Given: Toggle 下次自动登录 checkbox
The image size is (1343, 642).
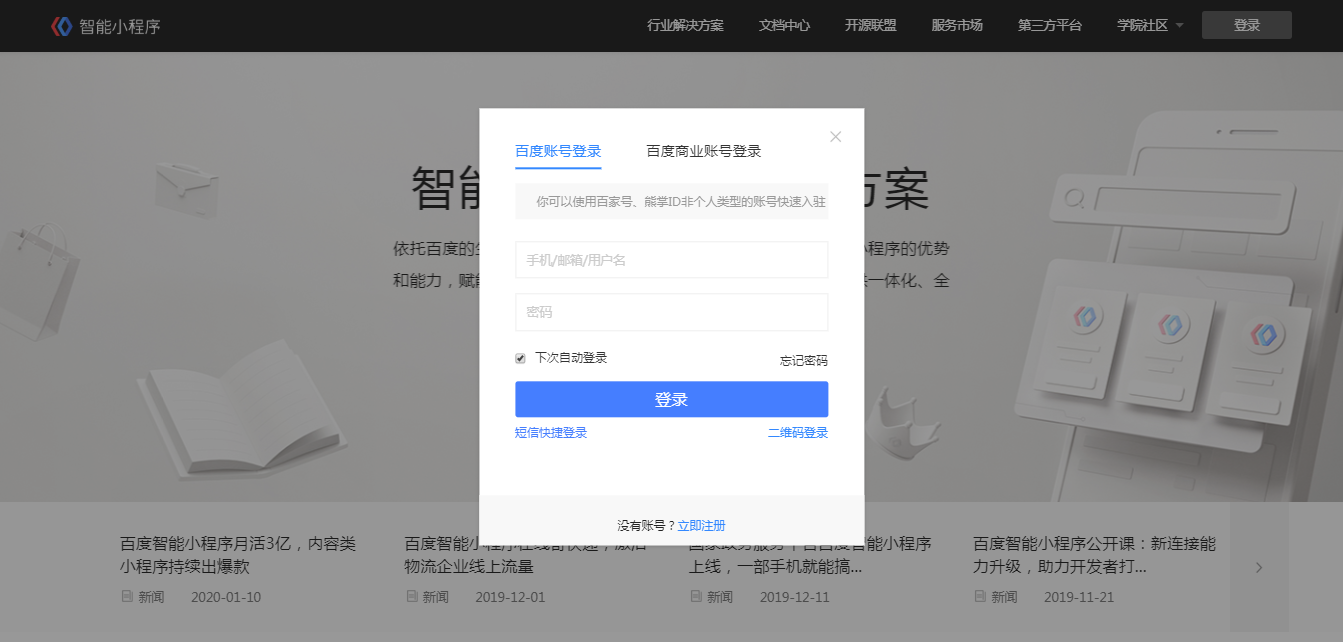Looking at the screenshot, I should pos(520,358).
